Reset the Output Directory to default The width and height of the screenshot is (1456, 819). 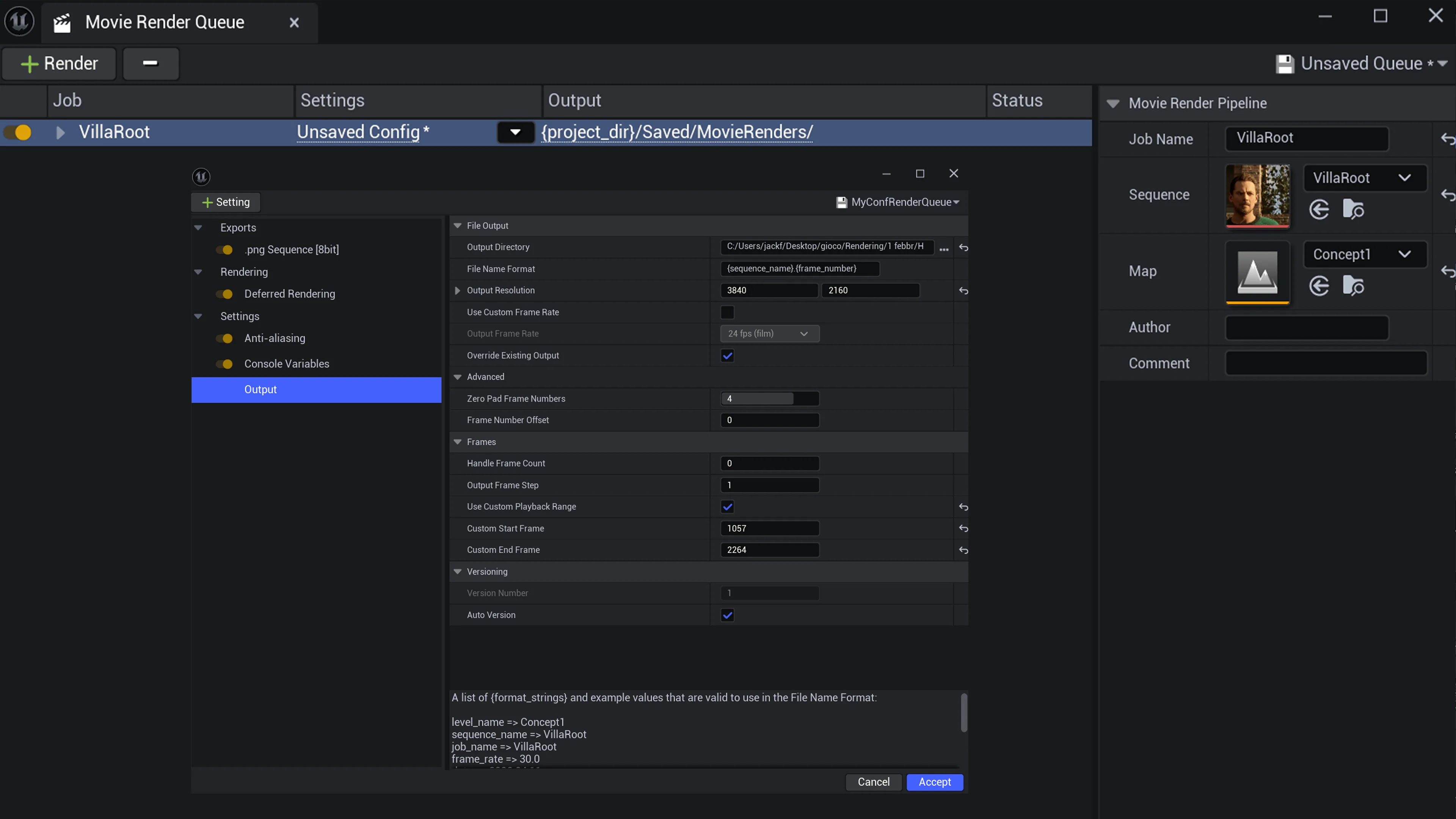pos(963,248)
